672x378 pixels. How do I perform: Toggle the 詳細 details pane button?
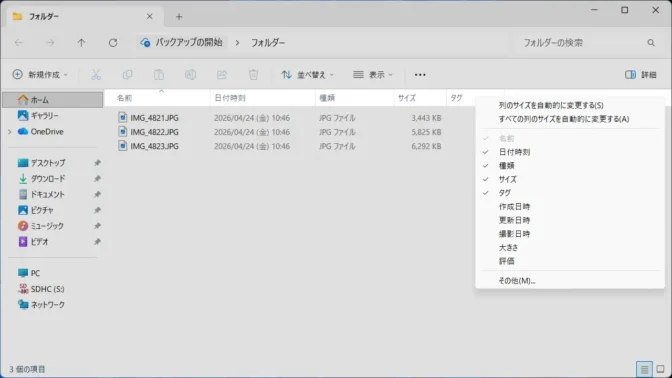[641, 75]
